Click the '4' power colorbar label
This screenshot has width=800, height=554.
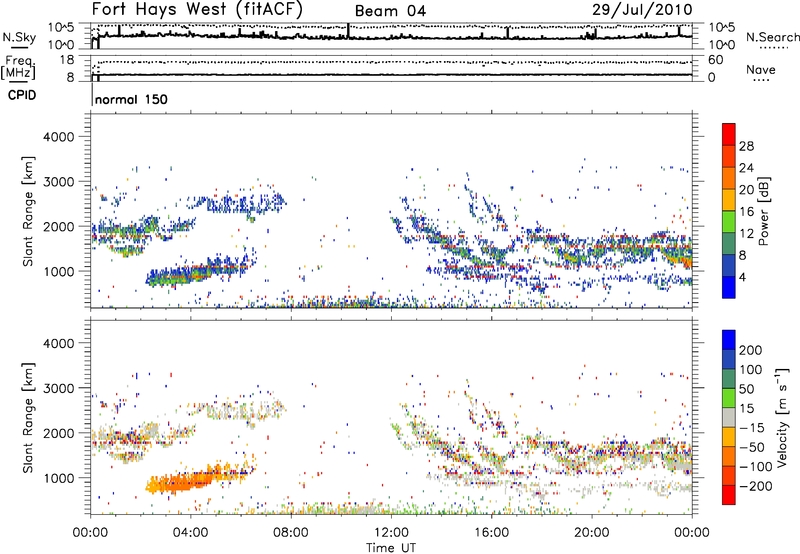743,277
